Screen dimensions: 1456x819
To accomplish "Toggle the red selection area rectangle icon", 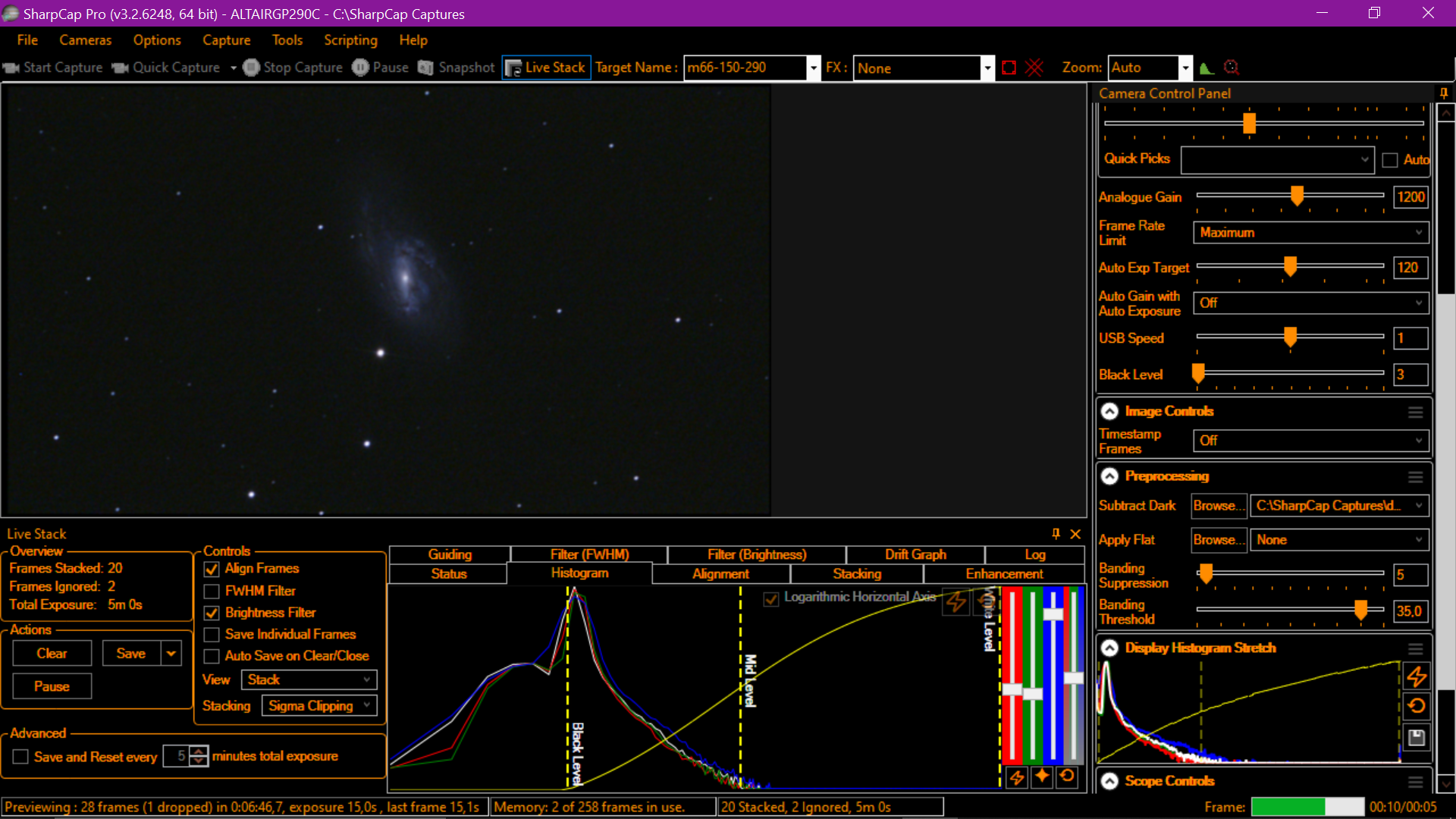I will (1009, 67).
